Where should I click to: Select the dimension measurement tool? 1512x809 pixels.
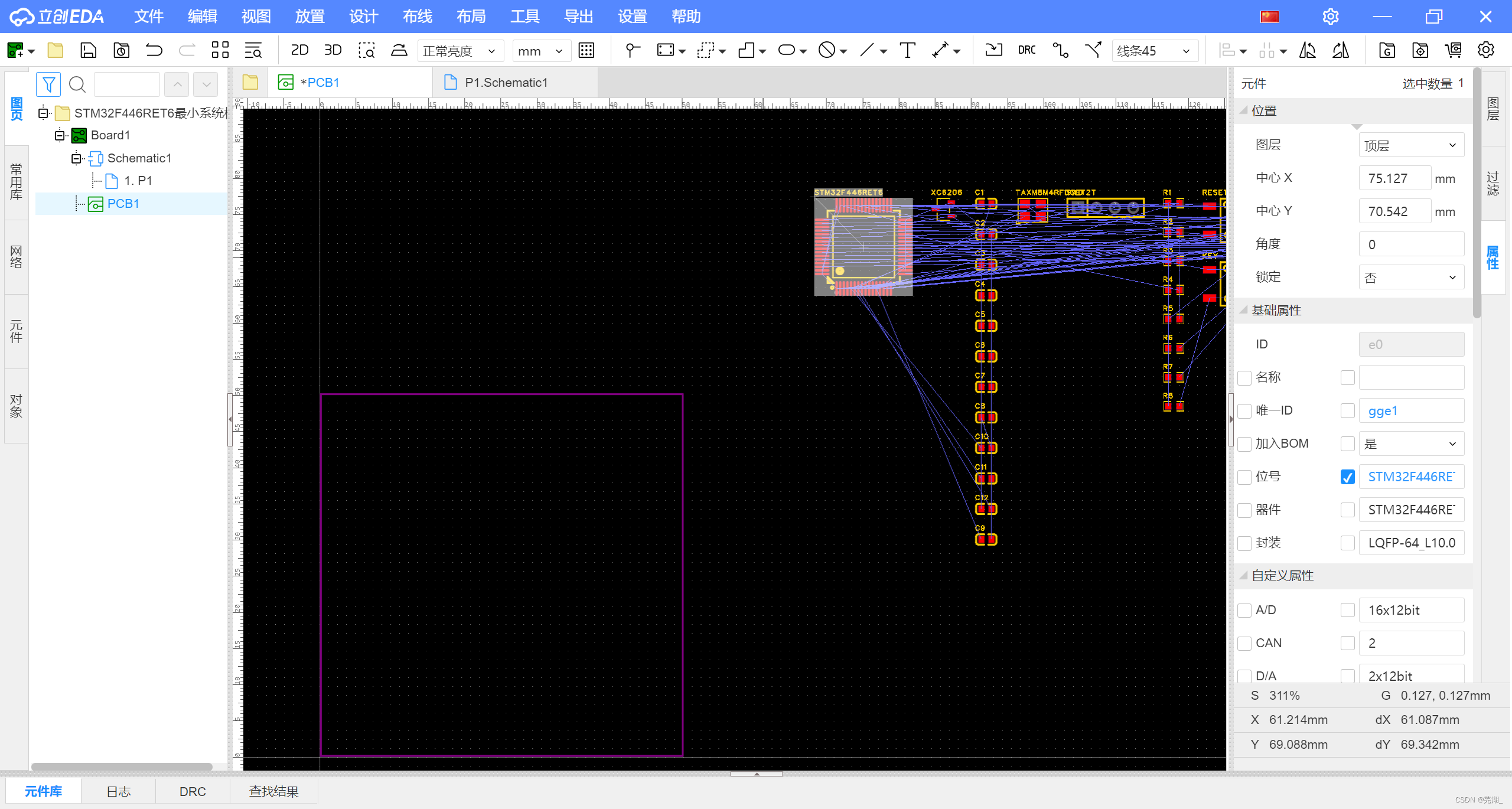pyautogui.click(x=940, y=50)
